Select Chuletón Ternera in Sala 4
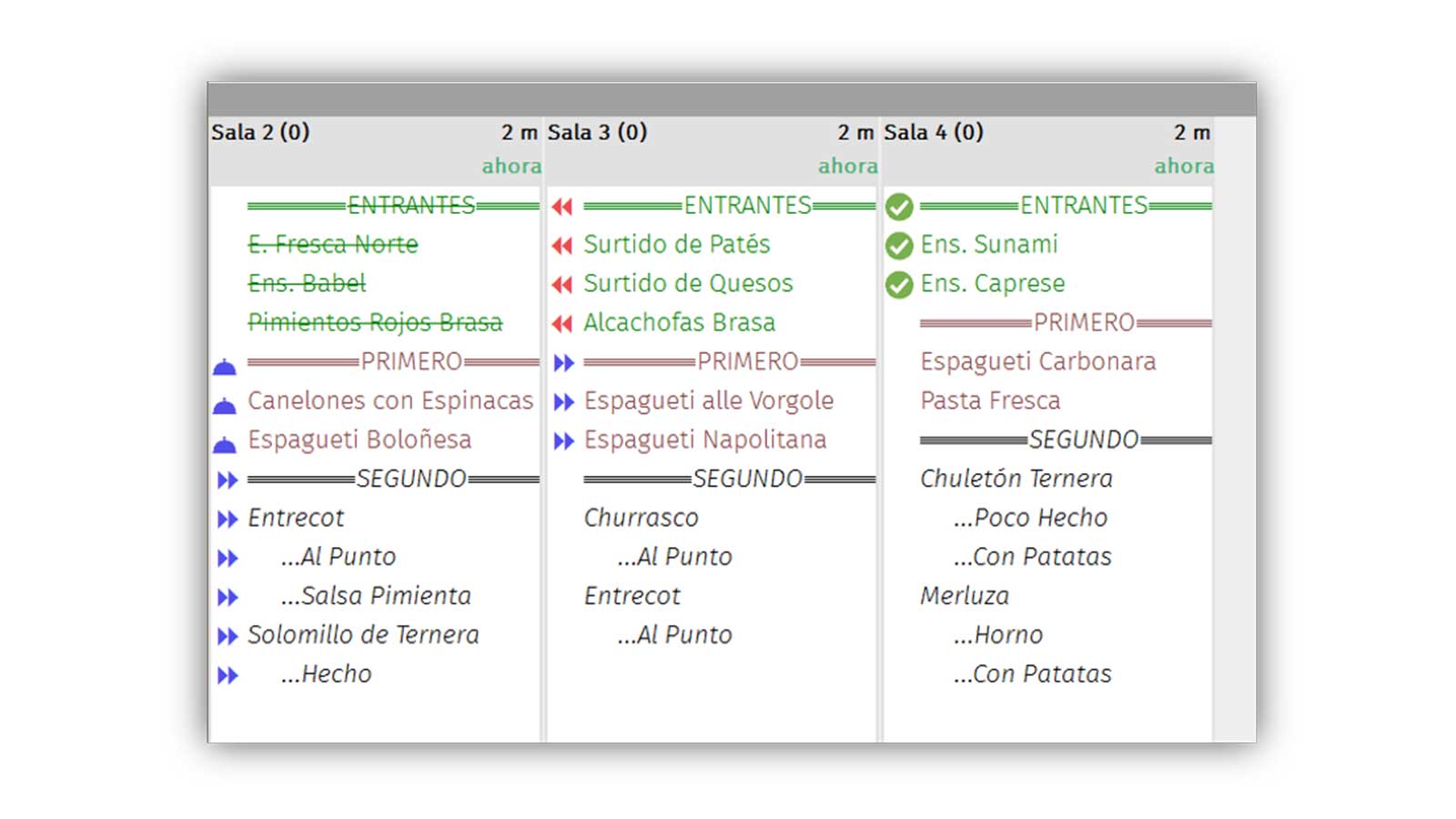Screen dimensions: 1456x819 point(1016,479)
